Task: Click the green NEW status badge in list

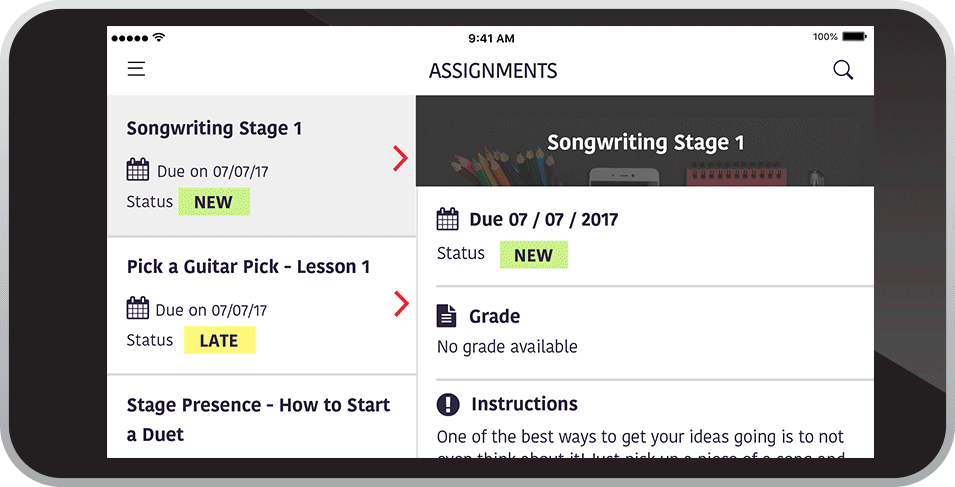Action: pos(214,201)
